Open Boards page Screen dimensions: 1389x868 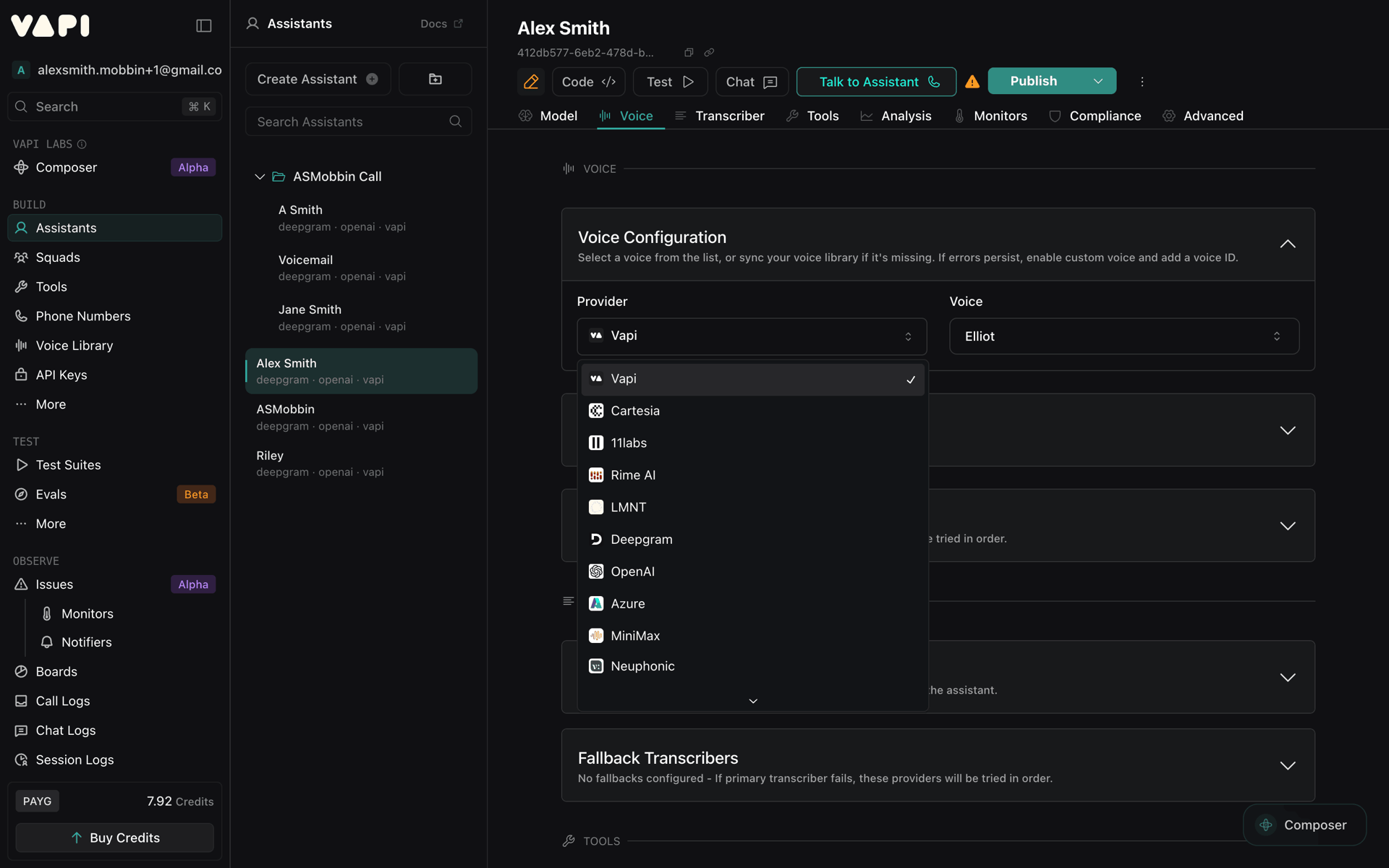114,671
